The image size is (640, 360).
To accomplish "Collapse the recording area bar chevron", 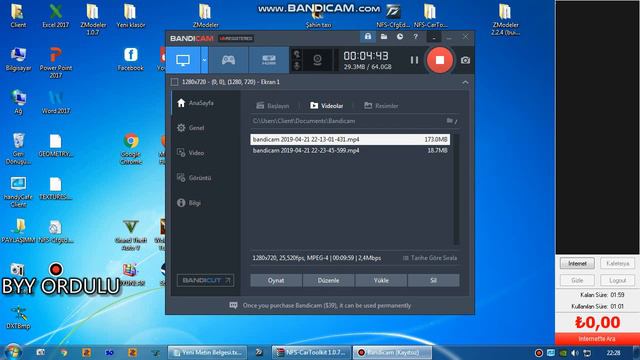I will tap(465, 82).
